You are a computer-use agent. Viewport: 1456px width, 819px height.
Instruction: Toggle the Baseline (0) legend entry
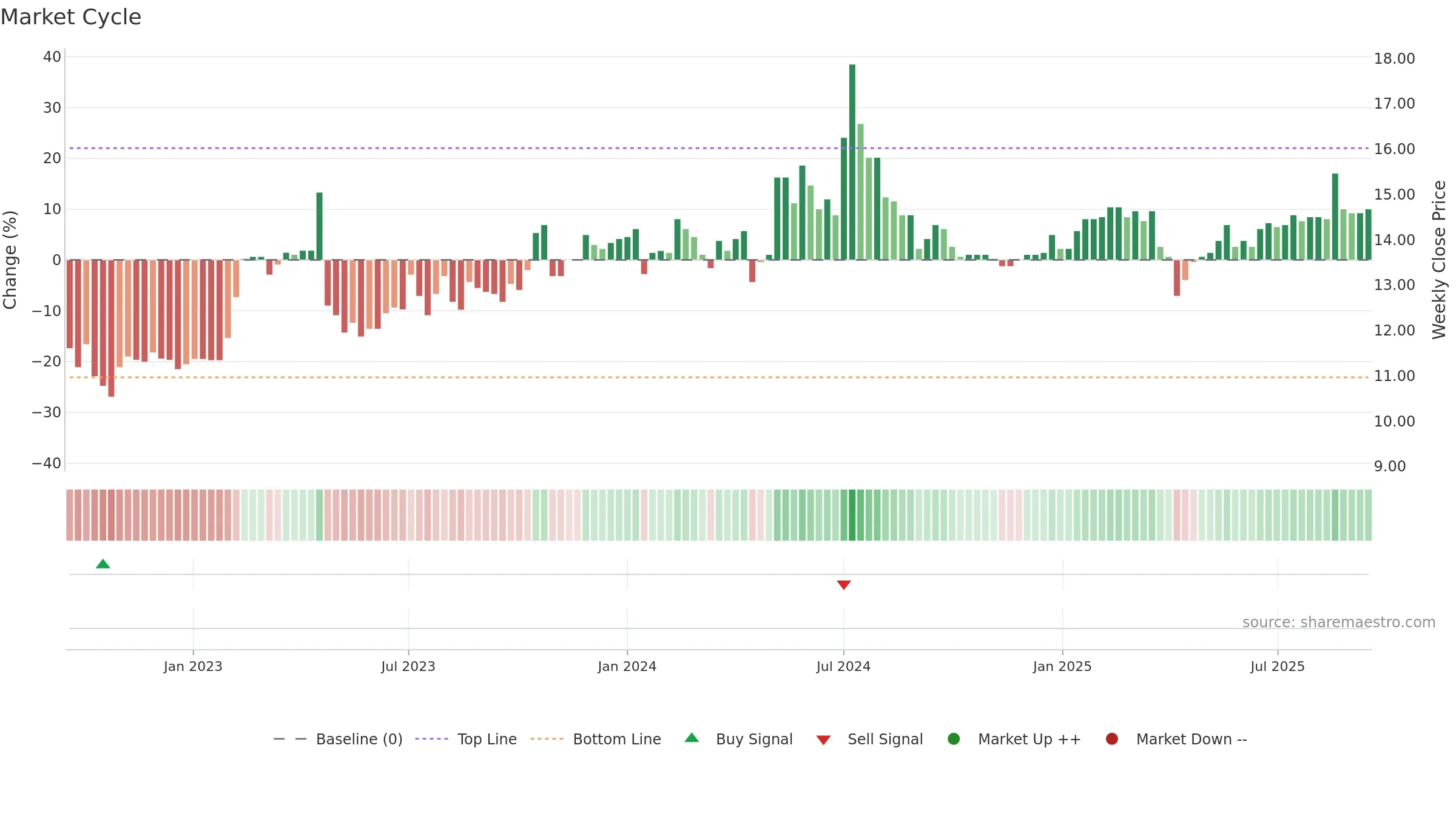point(338,740)
